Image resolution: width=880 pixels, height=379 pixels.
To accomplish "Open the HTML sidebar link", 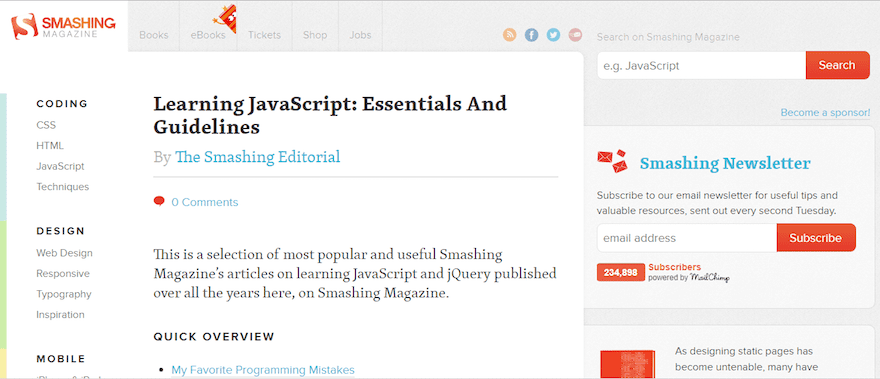I will [x=50, y=146].
